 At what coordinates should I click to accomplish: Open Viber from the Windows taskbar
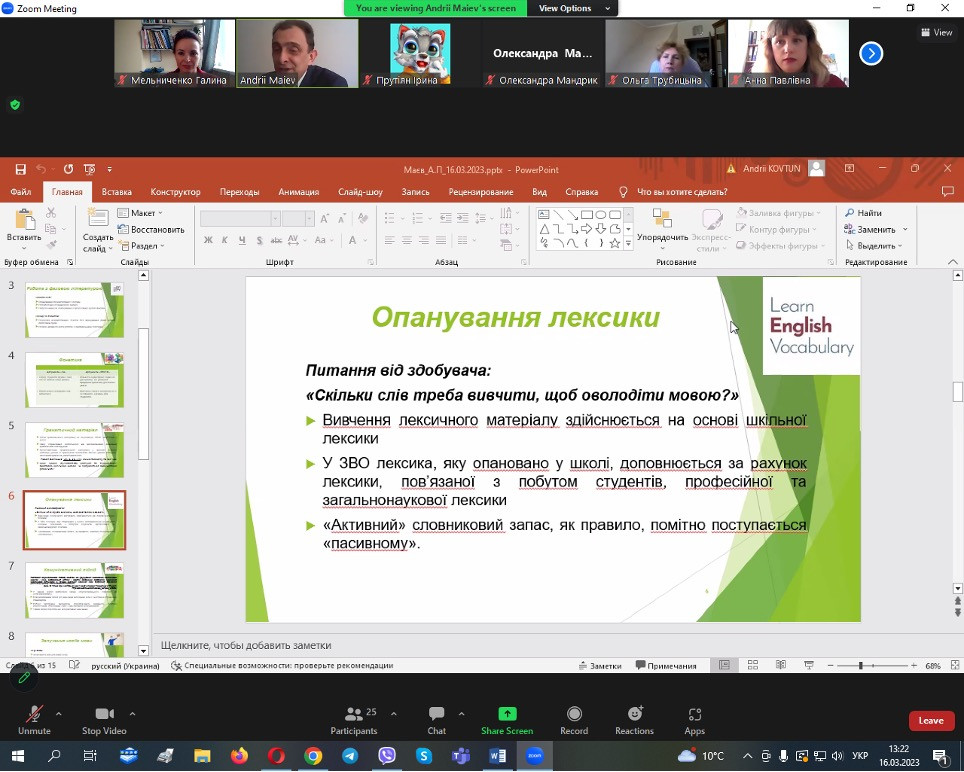[x=387, y=756]
